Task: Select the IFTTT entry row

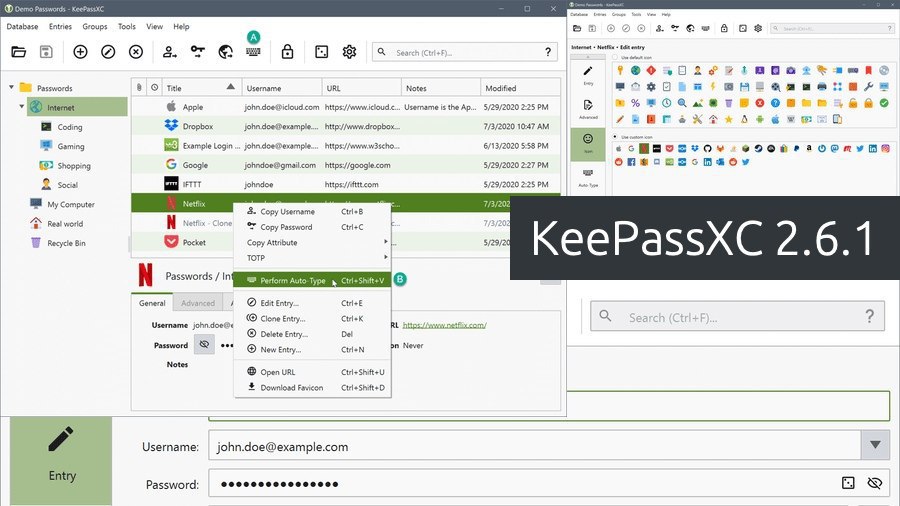Action: 346,184
